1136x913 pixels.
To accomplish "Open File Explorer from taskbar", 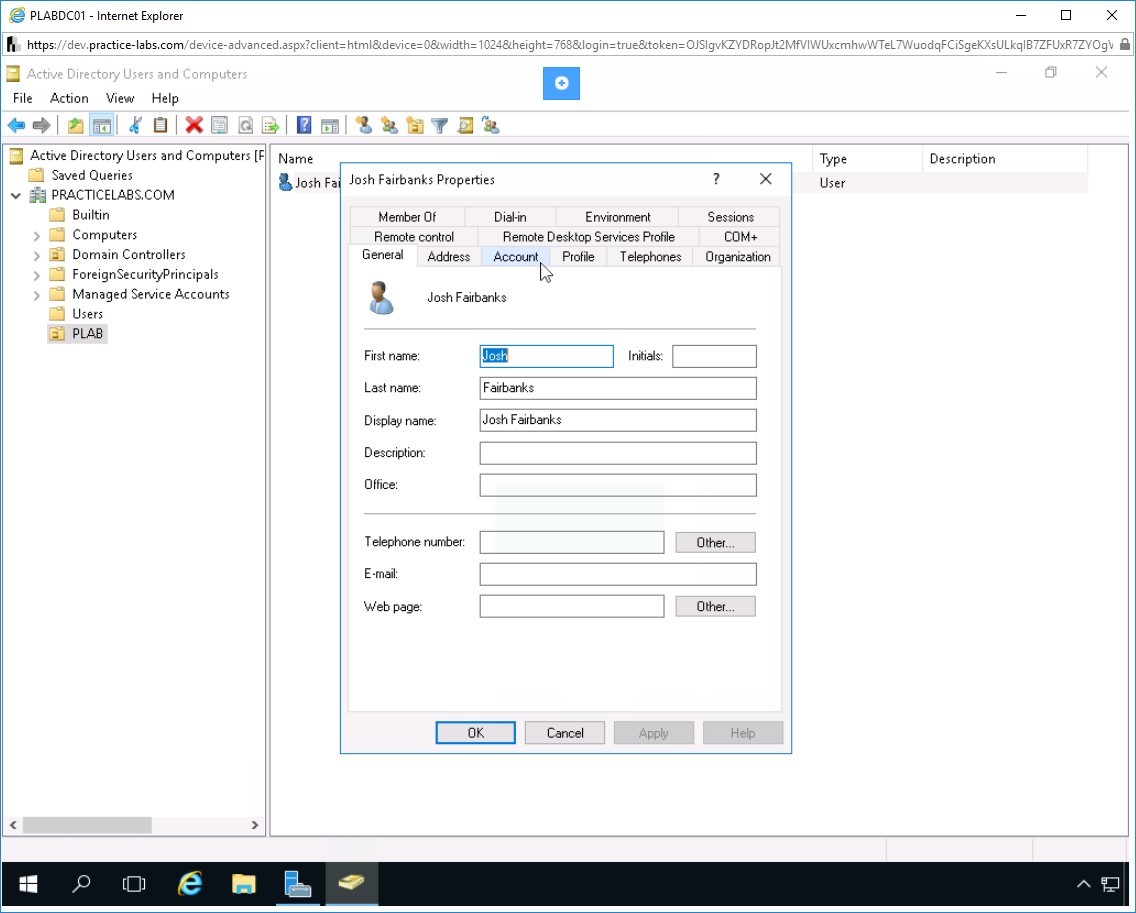I will tap(244, 883).
